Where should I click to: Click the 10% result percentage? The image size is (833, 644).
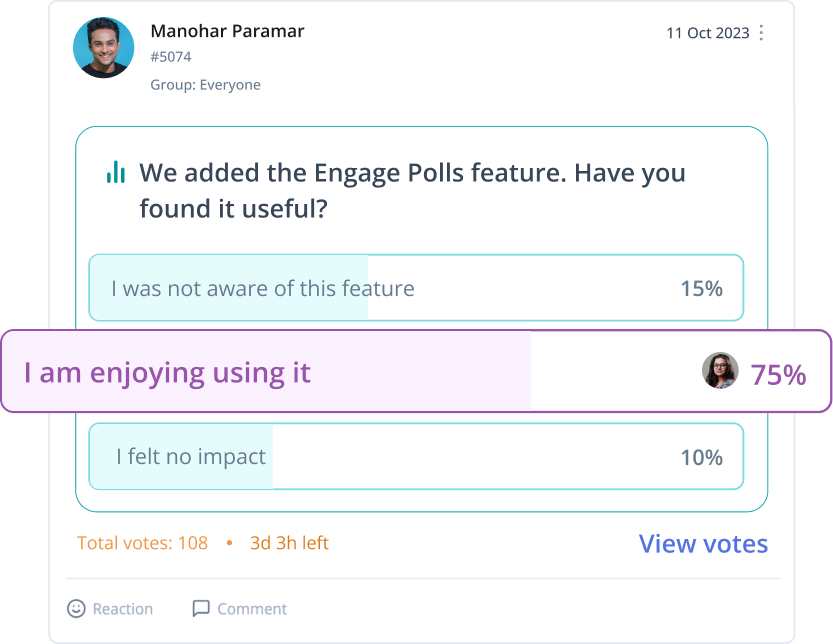tap(701, 457)
